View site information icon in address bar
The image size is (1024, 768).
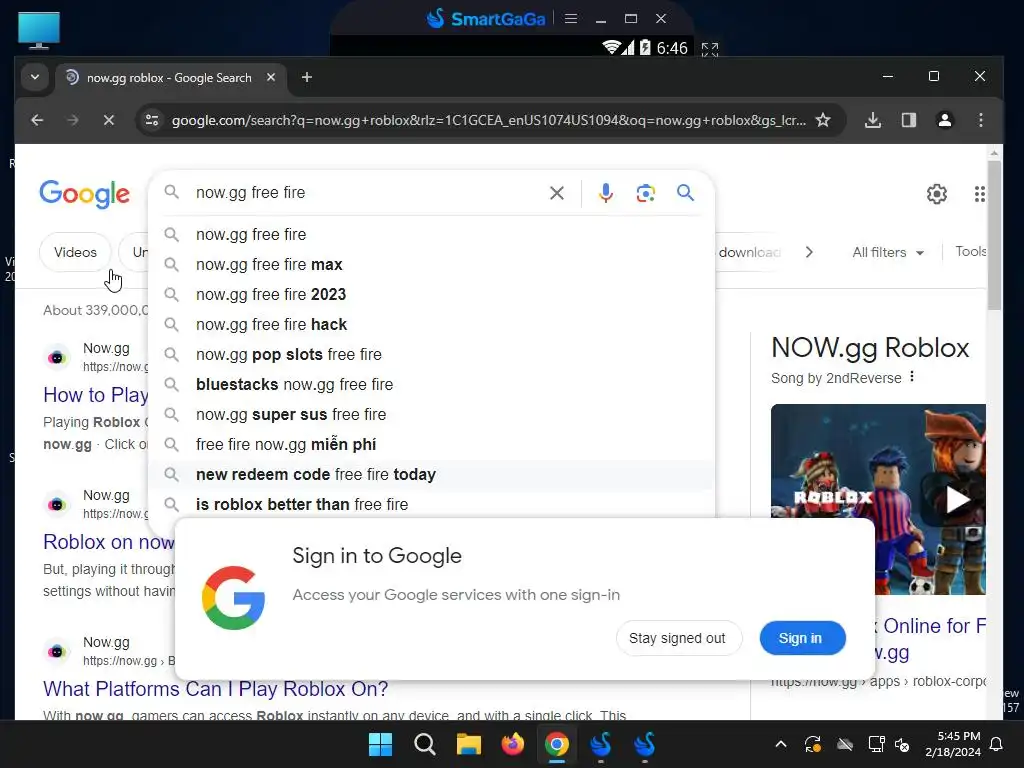(x=152, y=120)
